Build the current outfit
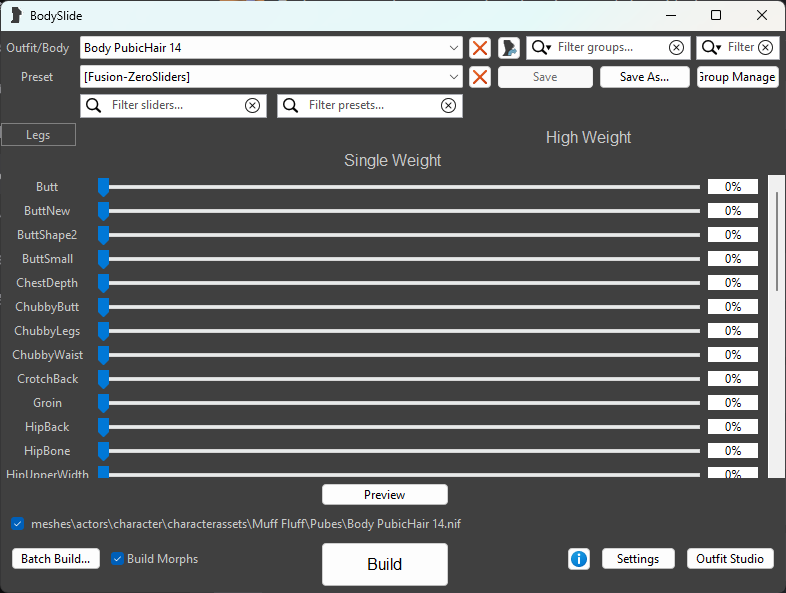The height and width of the screenshot is (593, 786). (384, 564)
